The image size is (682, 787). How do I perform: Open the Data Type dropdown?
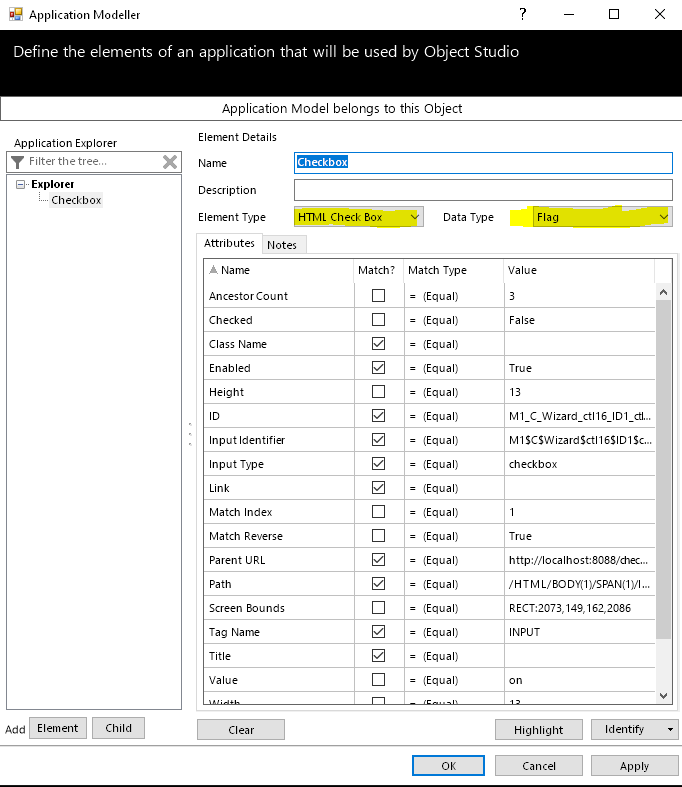(663, 217)
